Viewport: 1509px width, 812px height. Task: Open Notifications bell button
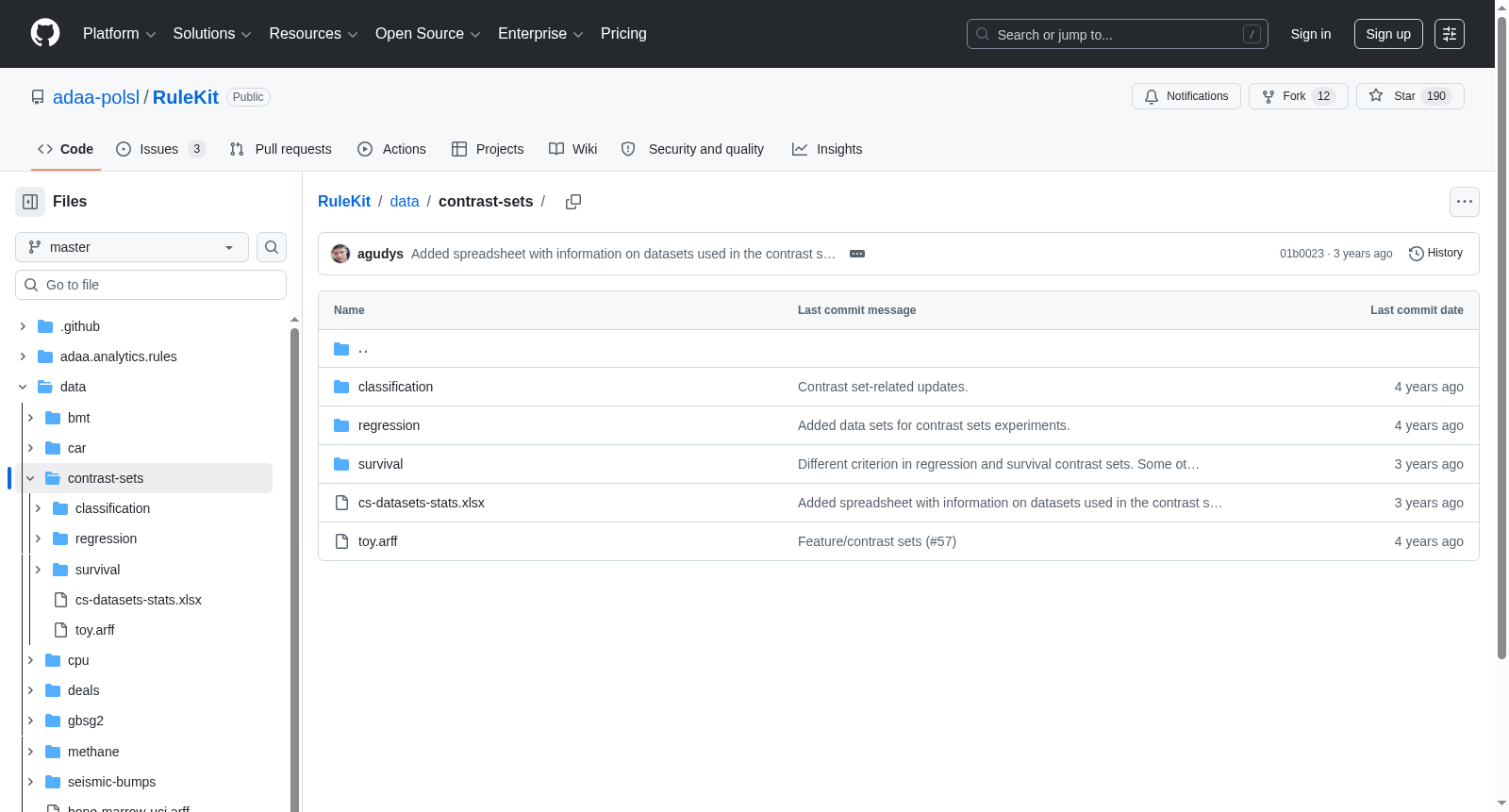(x=1186, y=96)
